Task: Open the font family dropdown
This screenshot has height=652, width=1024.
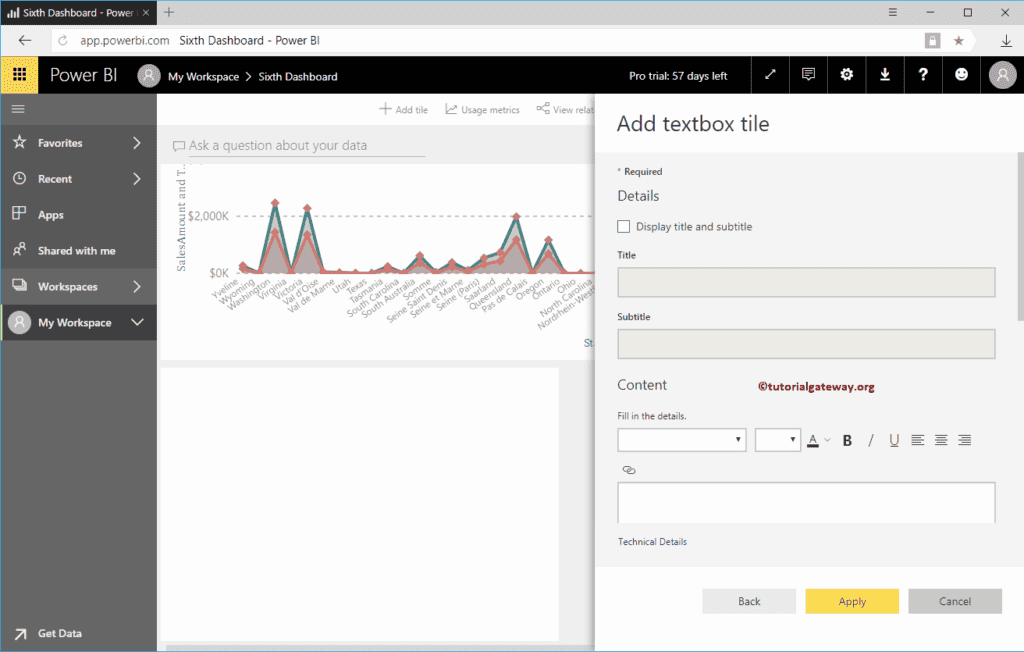Action: pos(681,440)
